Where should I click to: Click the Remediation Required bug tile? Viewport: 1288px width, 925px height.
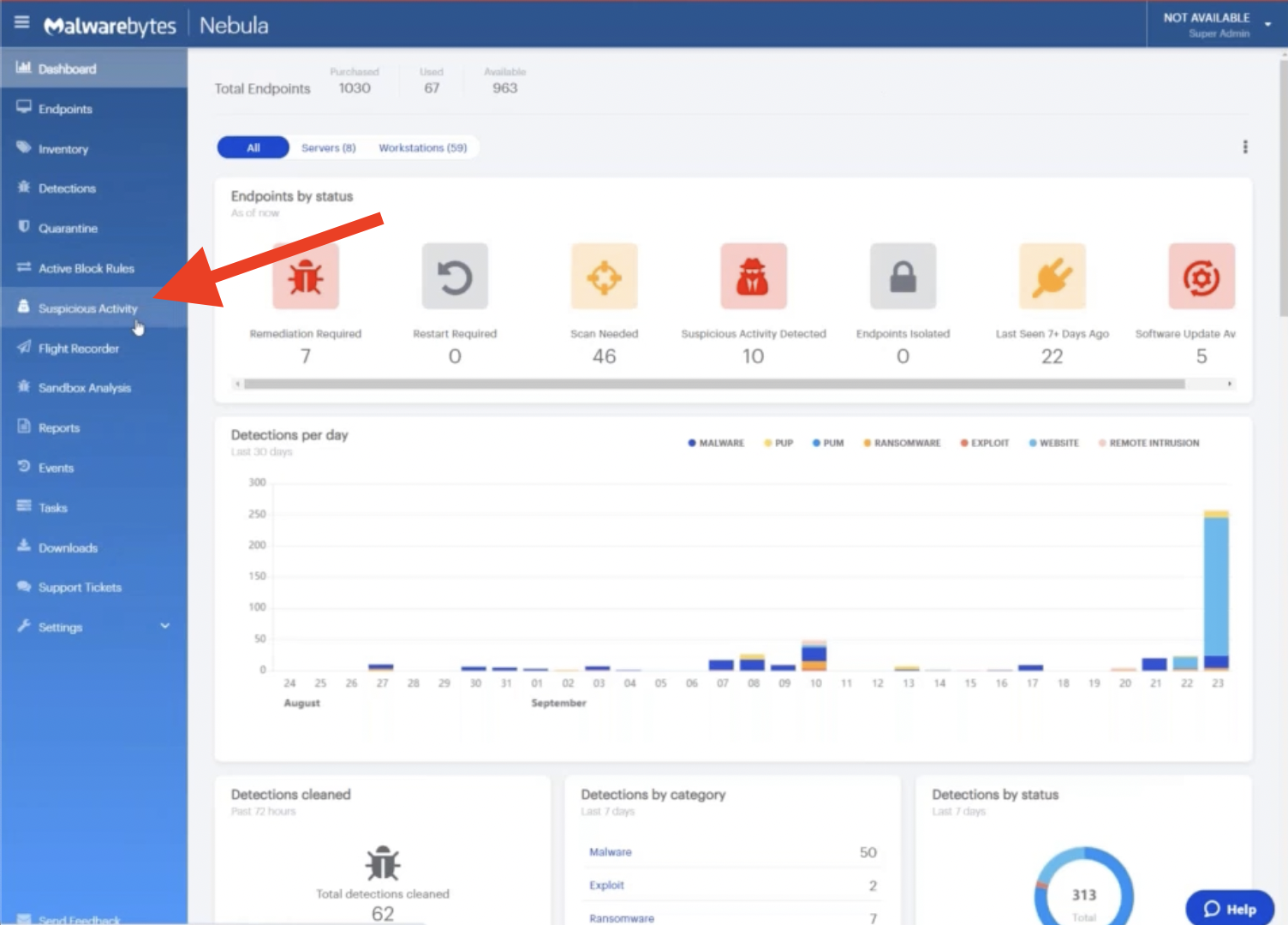306,276
